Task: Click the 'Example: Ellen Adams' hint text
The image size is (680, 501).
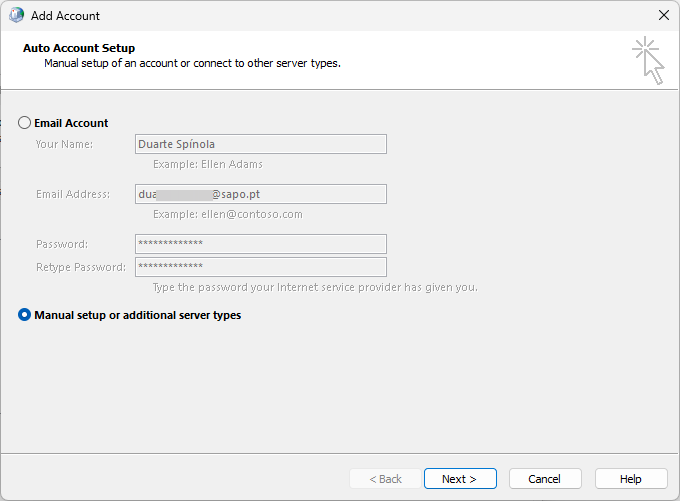Action: (x=207, y=164)
